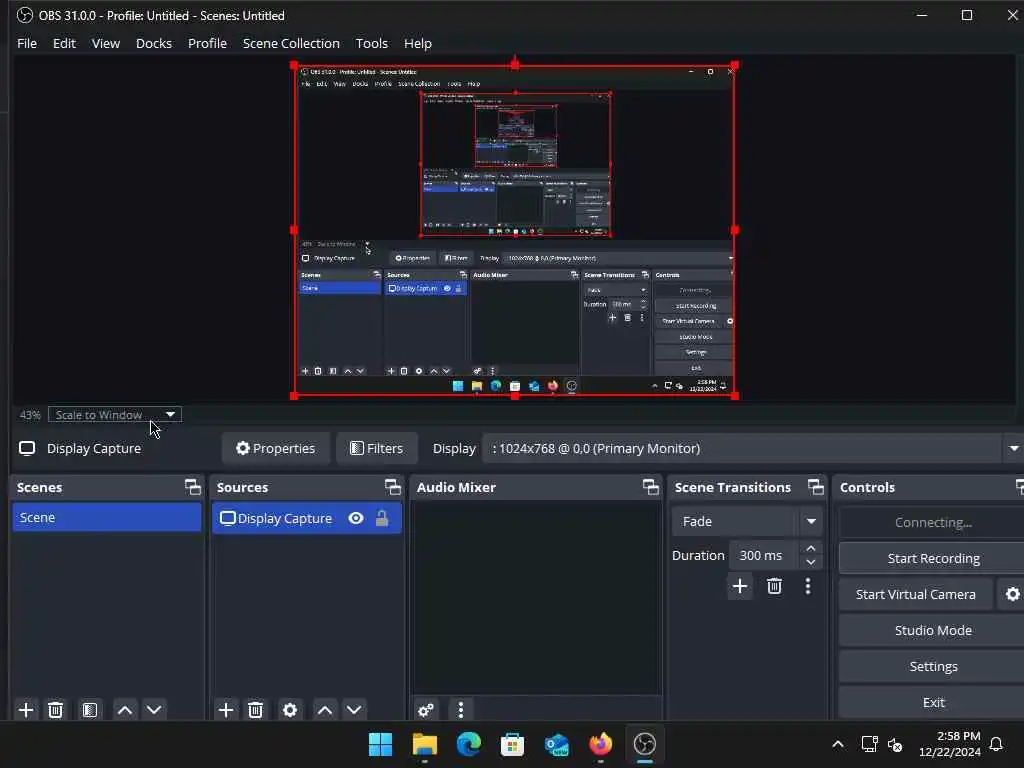The height and width of the screenshot is (768, 1024).
Task: Open Windows Start menu
Action: [x=380, y=744]
